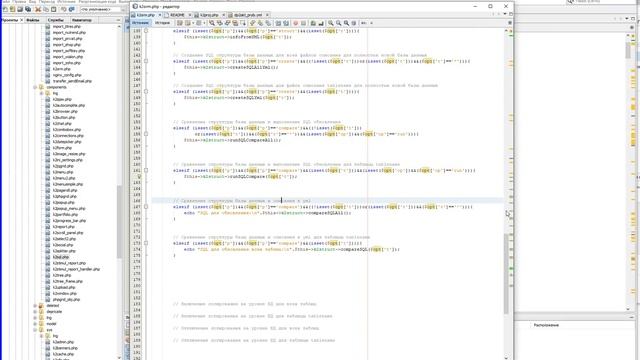Click Shift Line Left icon
This screenshot has height=360, width=640.
click(278, 23)
